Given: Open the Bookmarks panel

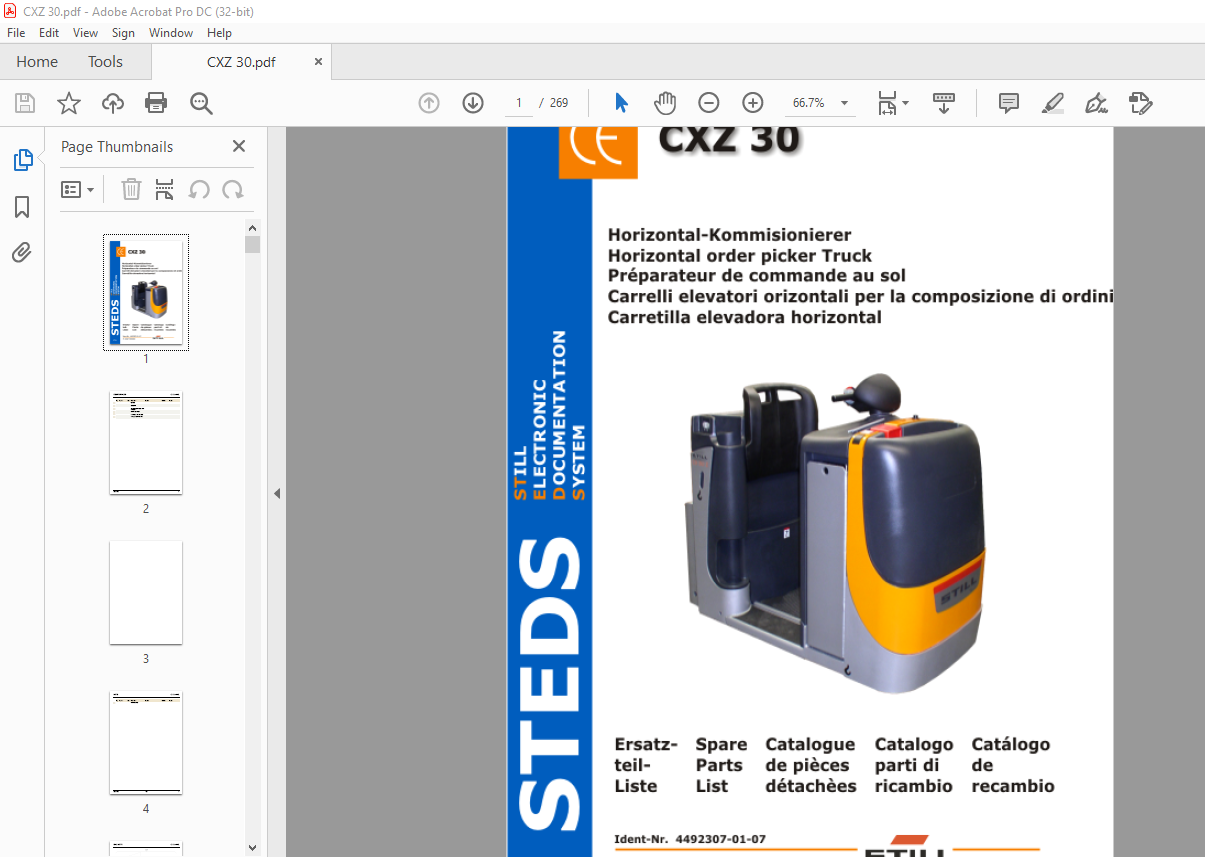Looking at the screenshot, I should pyautogui.click(x=22, y=207).
